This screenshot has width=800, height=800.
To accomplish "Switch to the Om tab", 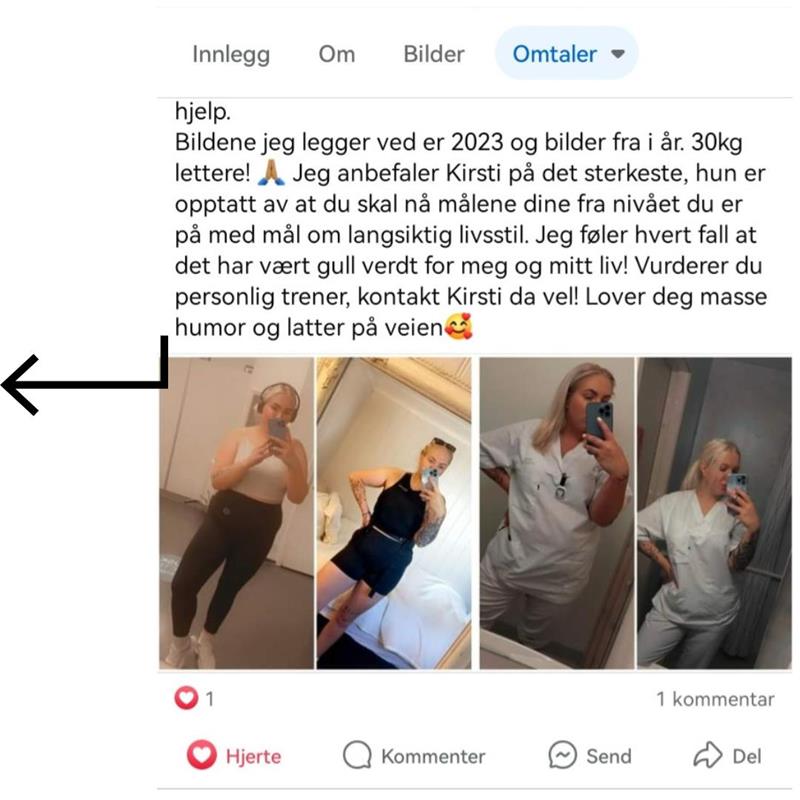I will click(337, 54).
